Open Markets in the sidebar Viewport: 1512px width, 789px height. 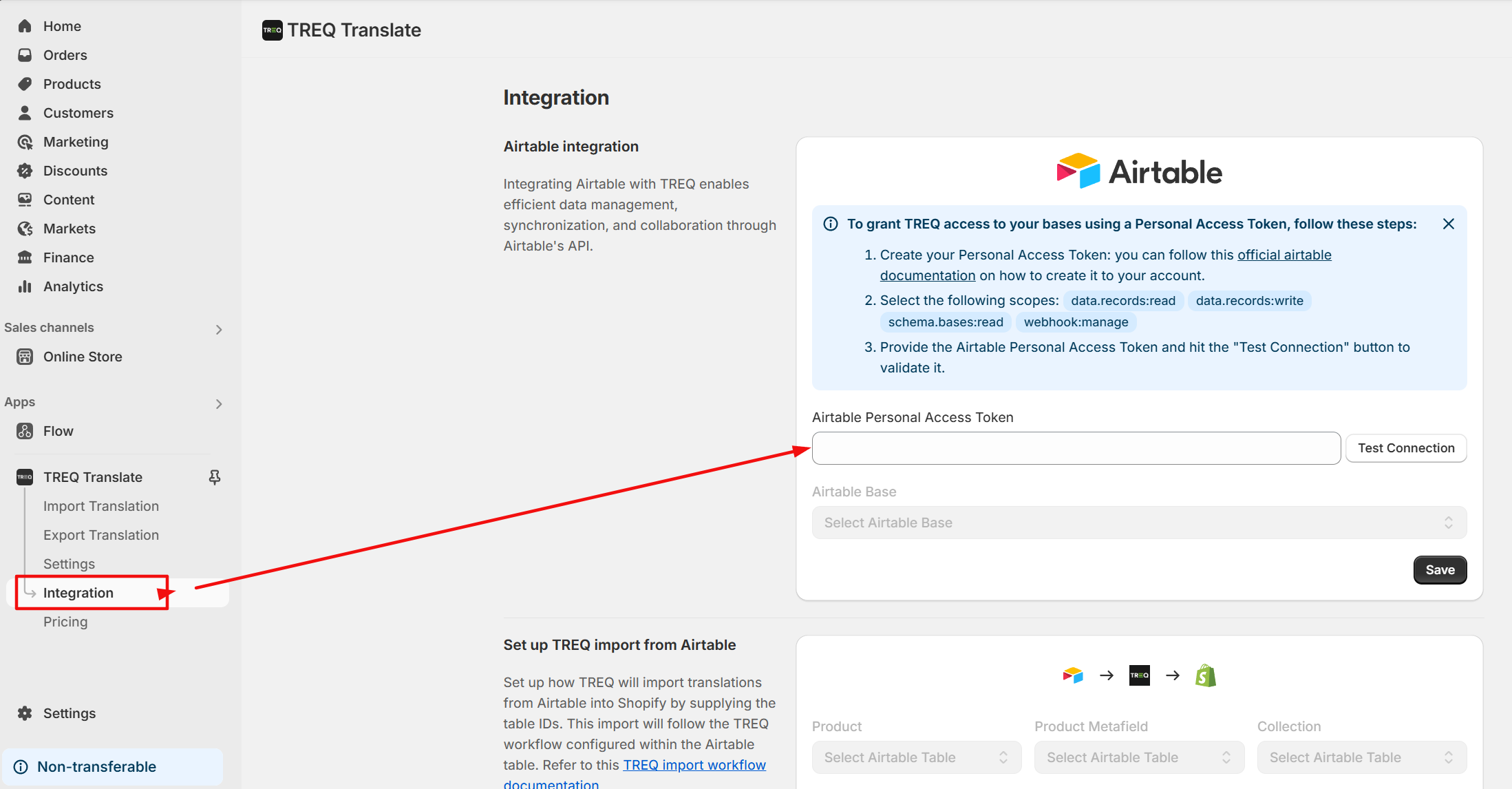coord(70,229)
